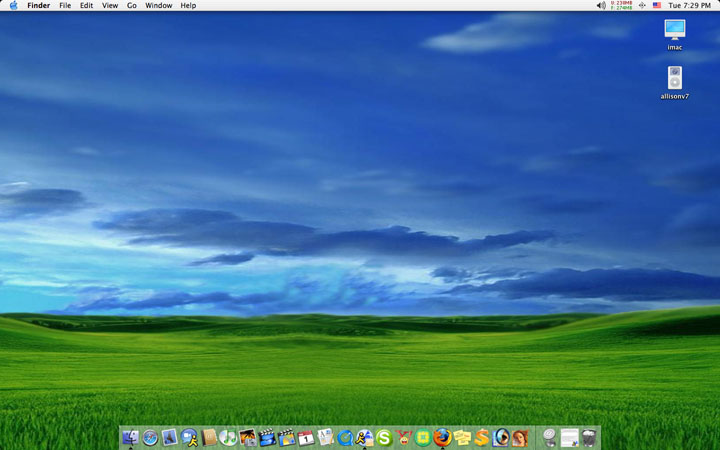720x450 pixels.
Task: Open Yahoo Messenger icon in Dock
Action: (404, 438)
